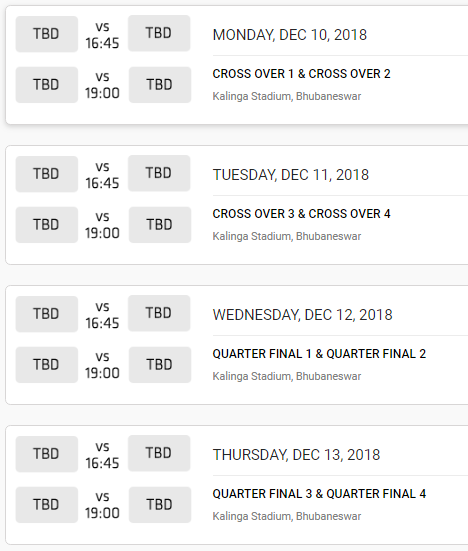Open Cross Over 1 & Cross Over 2 fixture
Screen dimensions: 468x551
pyautogui.click(x=301, y=74)
